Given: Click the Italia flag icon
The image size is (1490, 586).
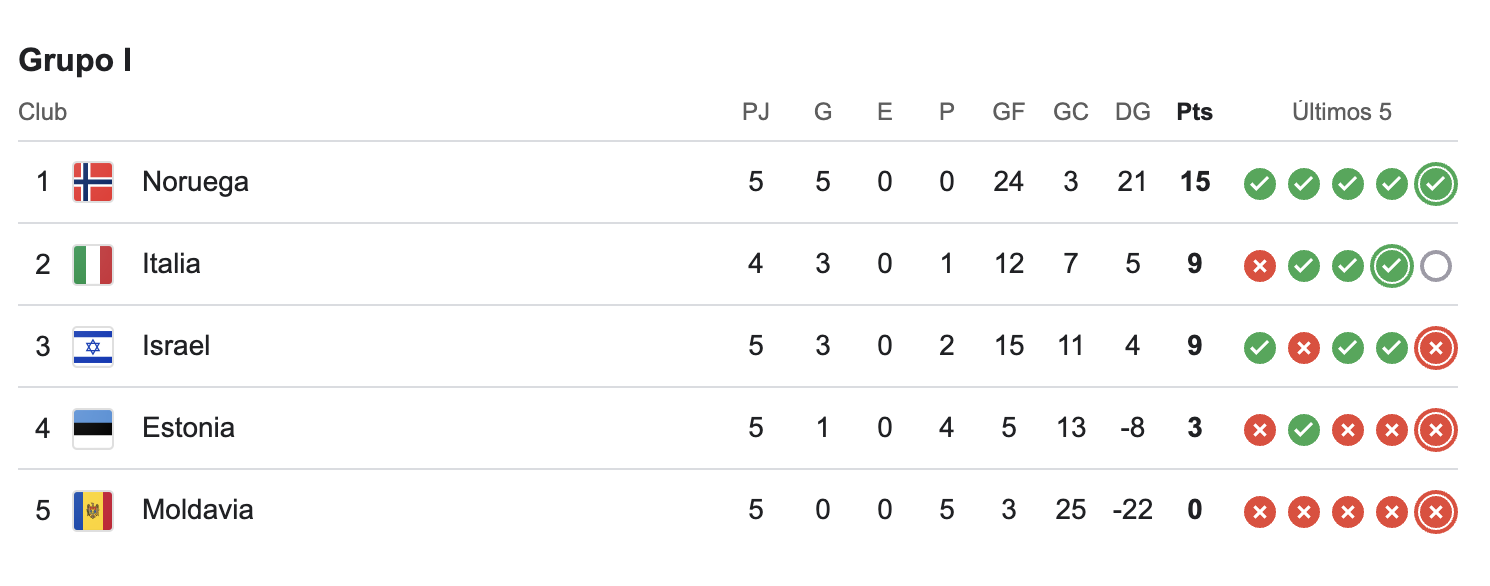Looking at the screenshot, I should pos(93,264).
